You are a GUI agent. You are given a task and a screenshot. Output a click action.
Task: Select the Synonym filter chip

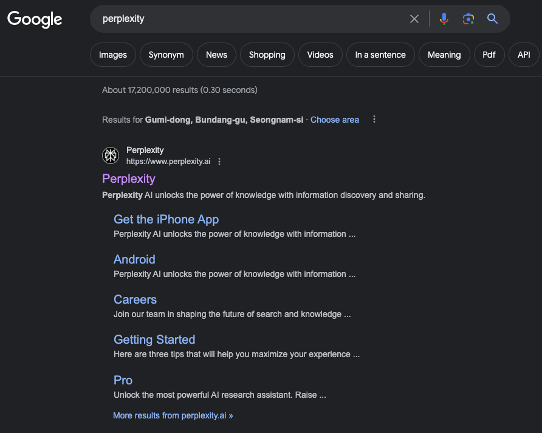pyautogui.click(x=166, y=55)
